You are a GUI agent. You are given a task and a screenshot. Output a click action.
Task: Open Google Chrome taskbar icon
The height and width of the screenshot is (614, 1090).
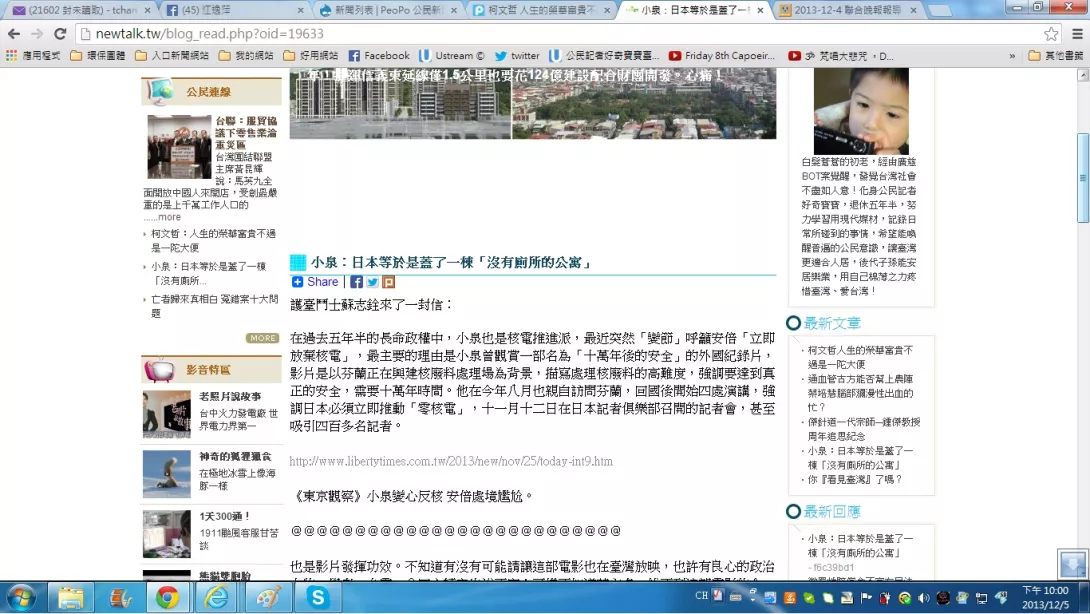coord(167,597)
